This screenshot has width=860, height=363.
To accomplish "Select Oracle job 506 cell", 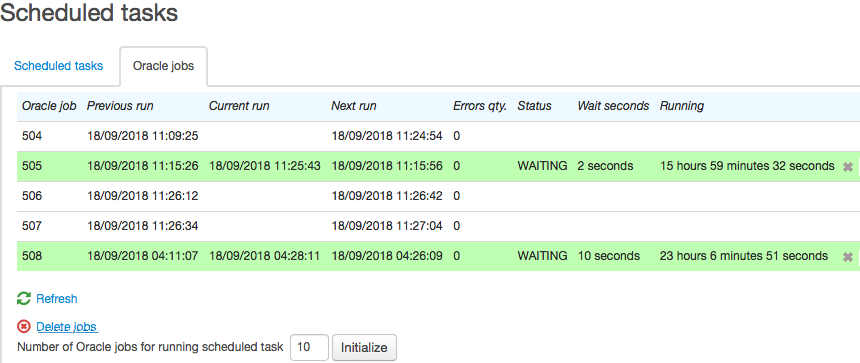I will (32, 196).
